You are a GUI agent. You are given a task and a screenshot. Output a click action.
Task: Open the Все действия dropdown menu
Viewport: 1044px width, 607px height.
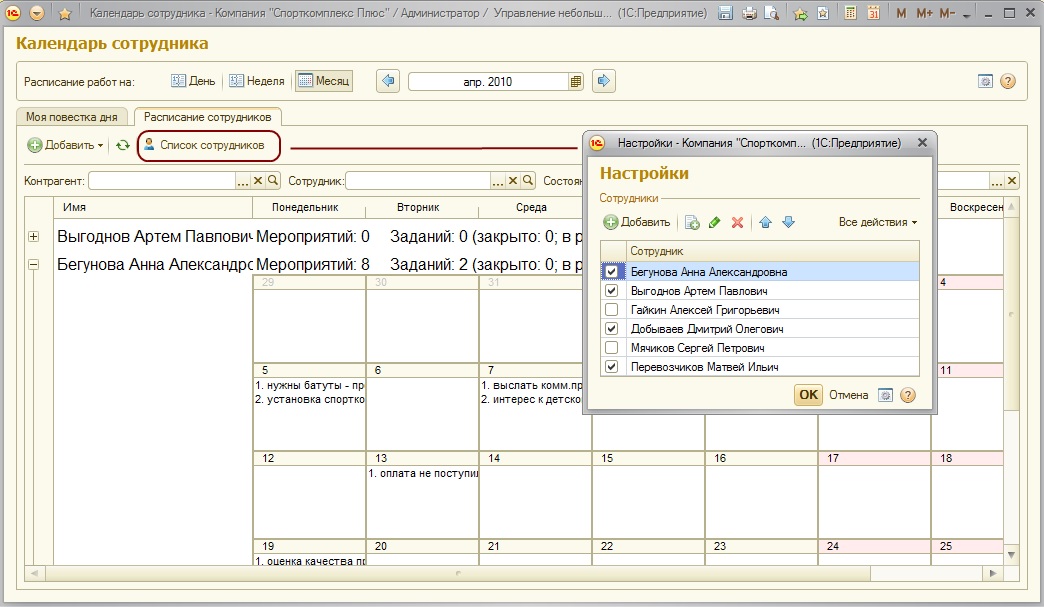point(878,222)
